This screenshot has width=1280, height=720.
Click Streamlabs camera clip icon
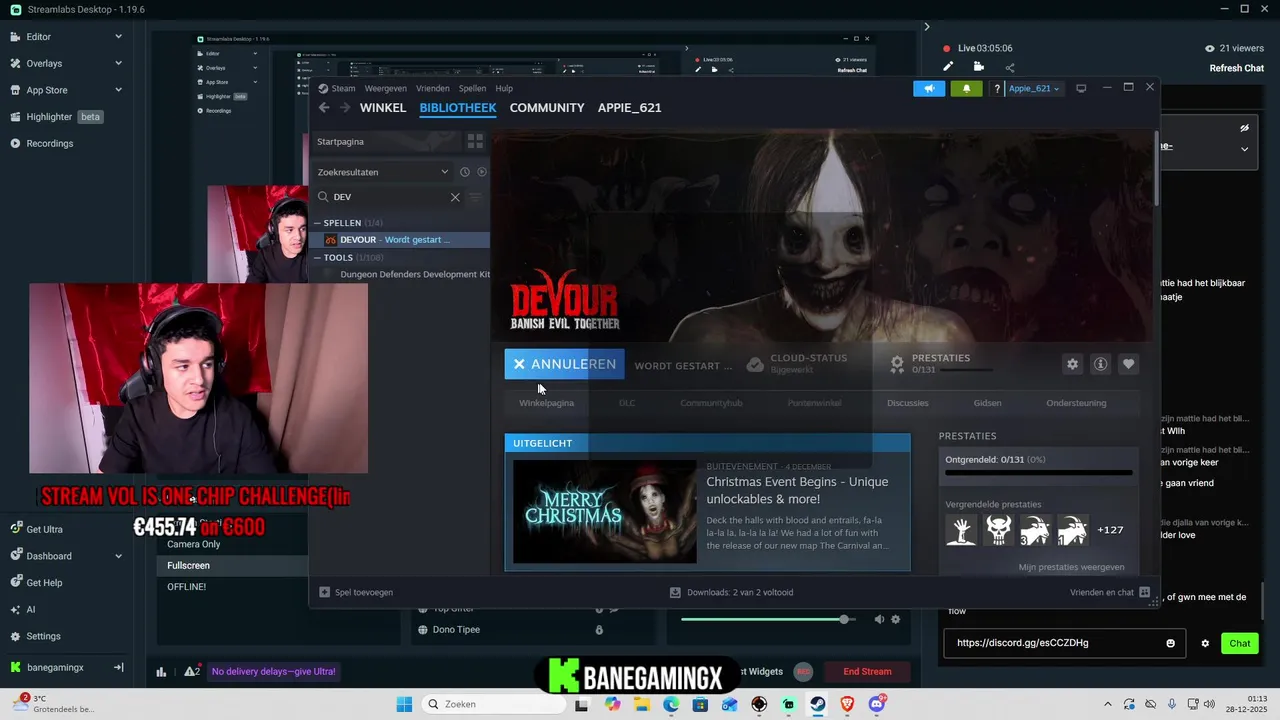[978, 67]
